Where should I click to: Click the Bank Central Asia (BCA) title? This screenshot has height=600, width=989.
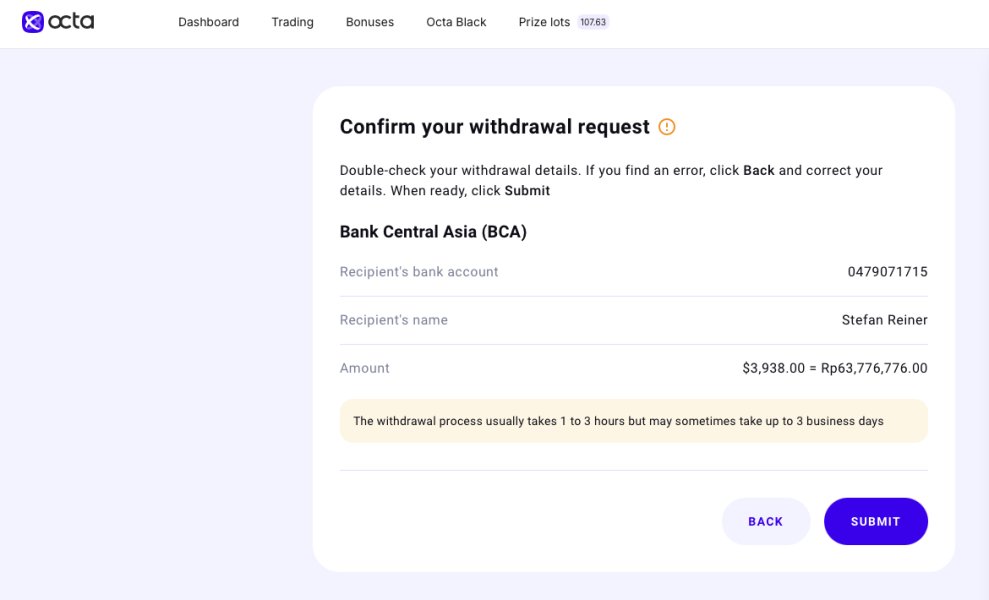[x=433, y=232]
